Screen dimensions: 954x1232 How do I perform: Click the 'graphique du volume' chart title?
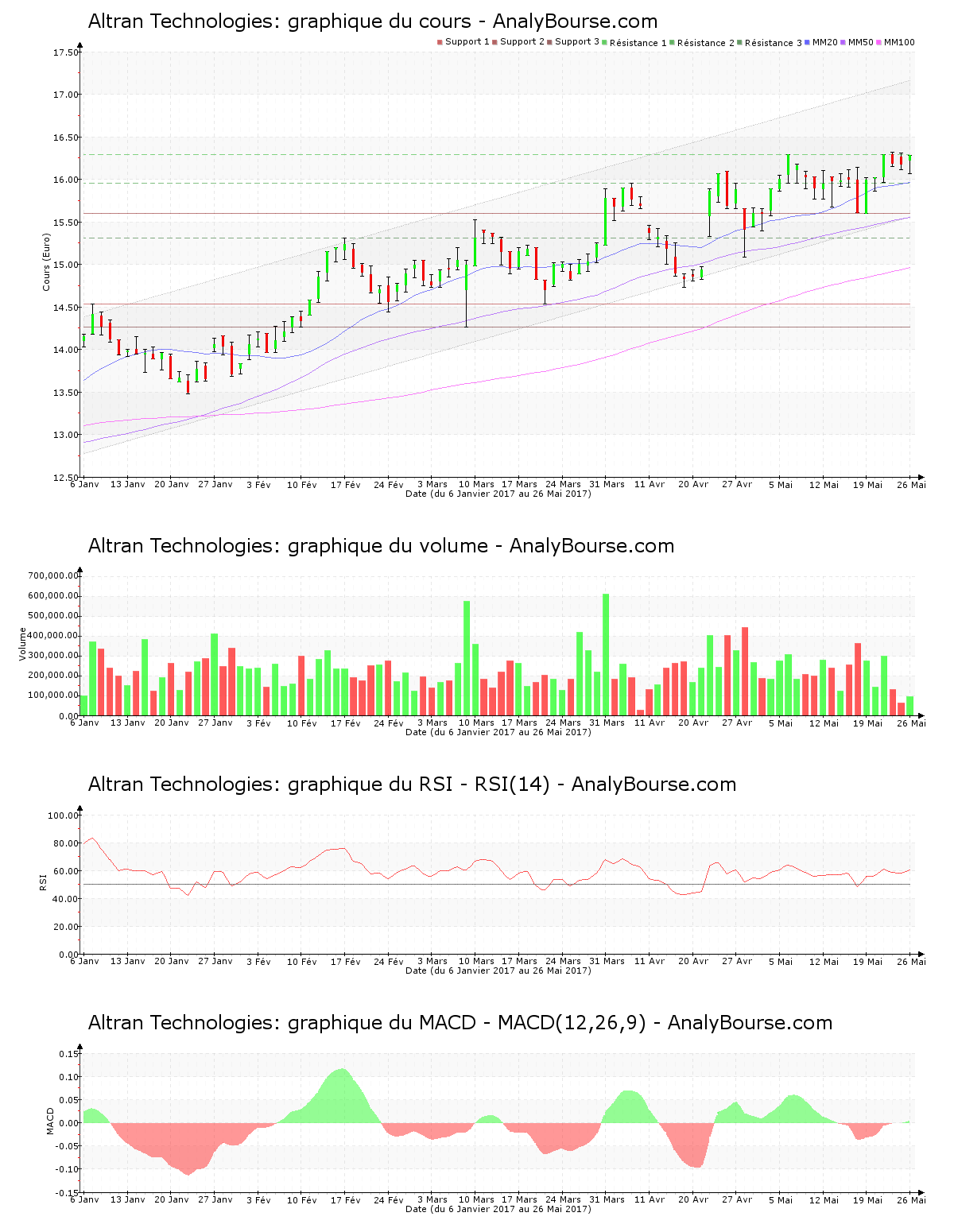[381, 546]
